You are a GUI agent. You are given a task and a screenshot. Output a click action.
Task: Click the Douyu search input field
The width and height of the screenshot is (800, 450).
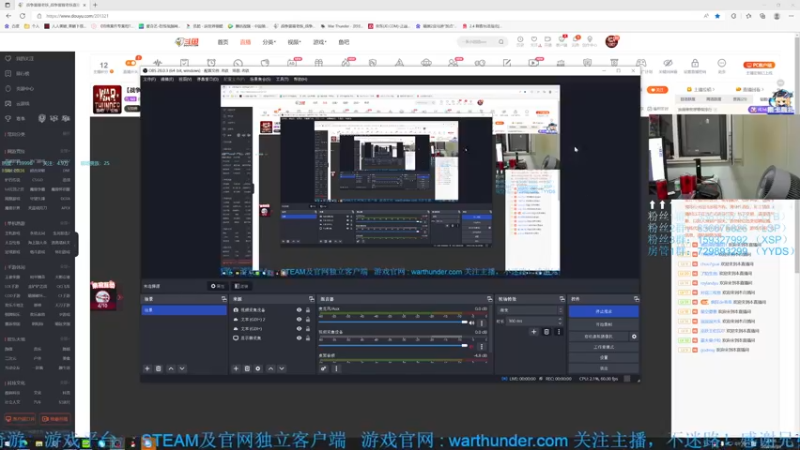(478, 42)
